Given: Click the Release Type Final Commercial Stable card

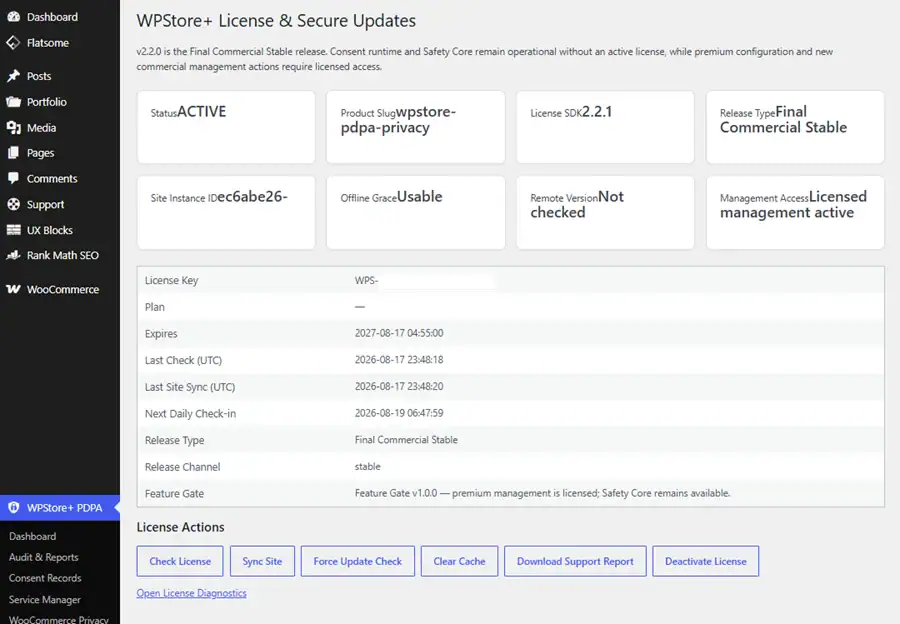Looking at the screenshot, I should [x=795, y=127].
